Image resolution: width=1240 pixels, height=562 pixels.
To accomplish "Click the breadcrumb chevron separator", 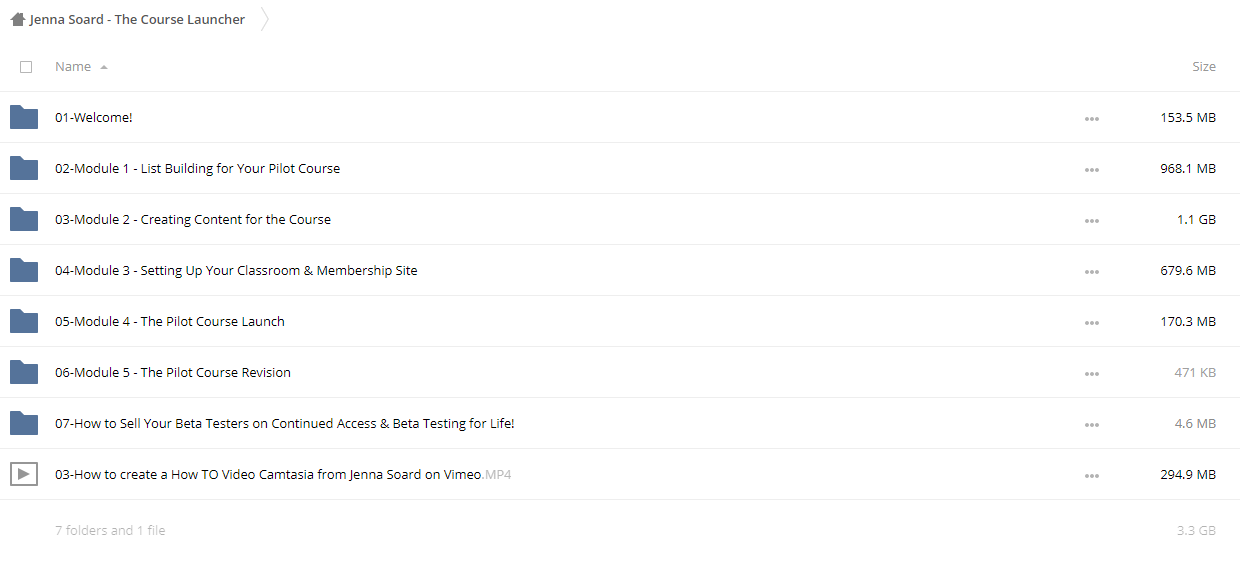I will click(x=265, y=19).
